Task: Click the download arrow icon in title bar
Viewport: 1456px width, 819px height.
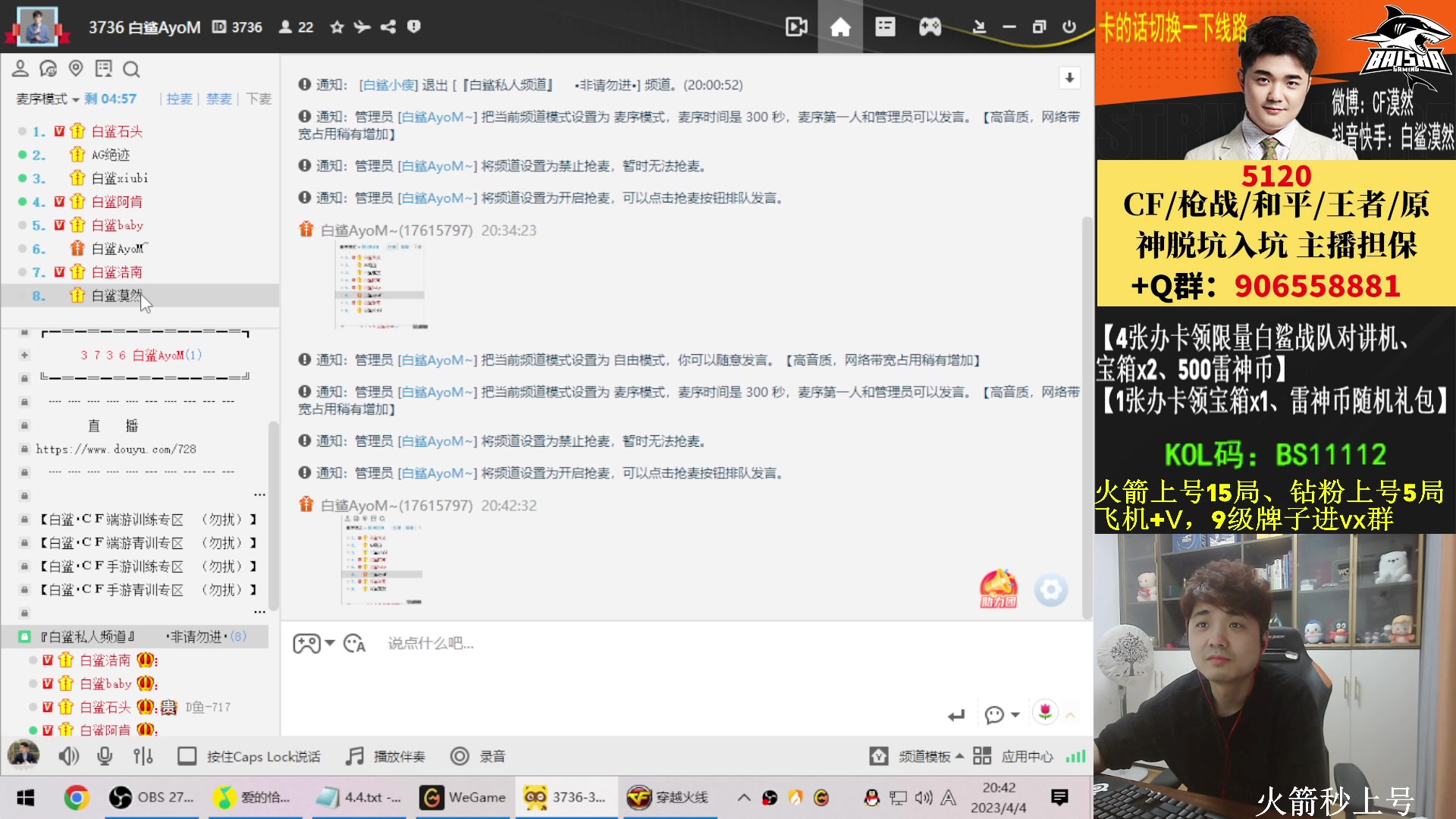Action: pyautogui.click(x=979, y=27)
